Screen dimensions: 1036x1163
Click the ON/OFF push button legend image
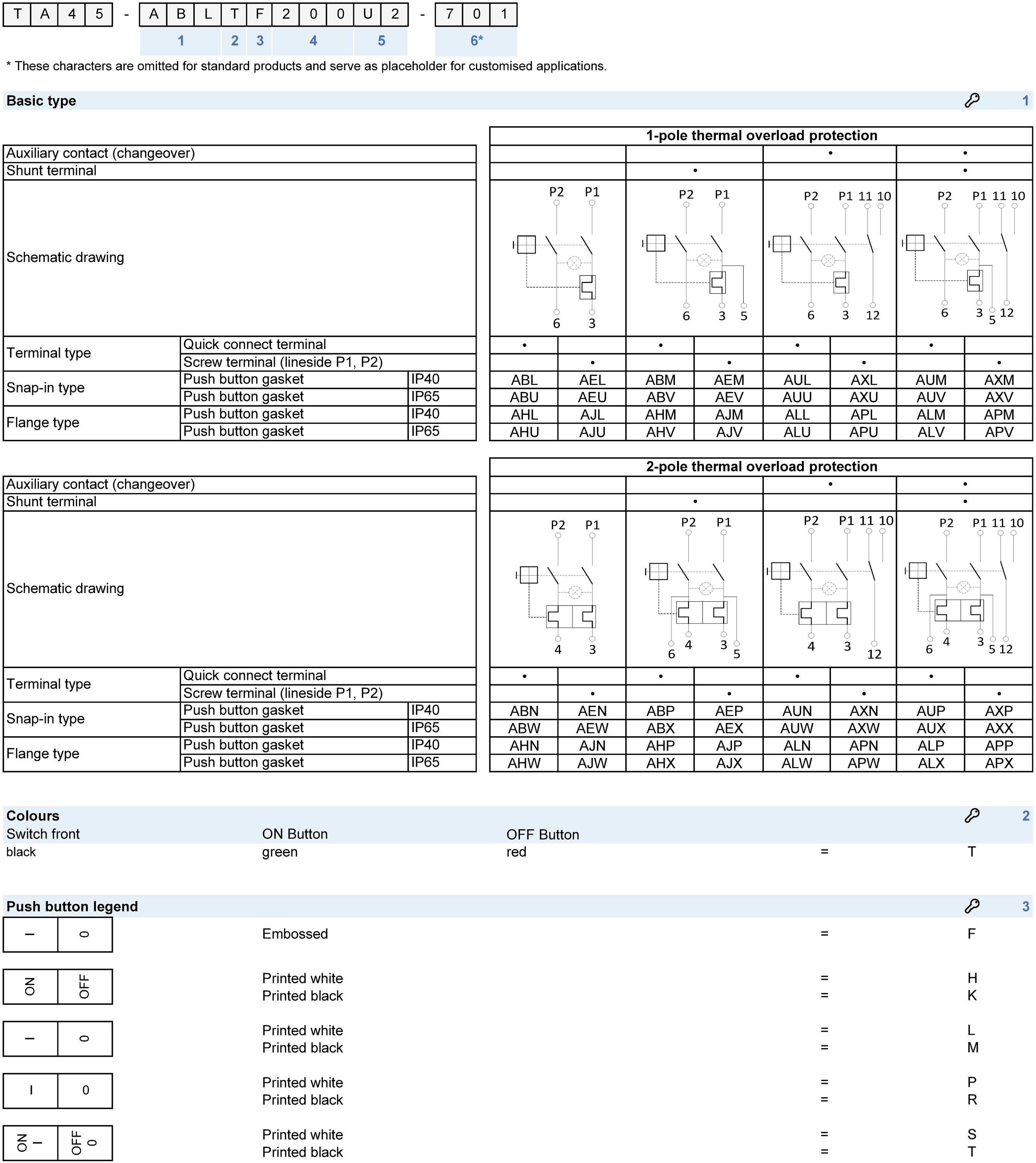57,986
